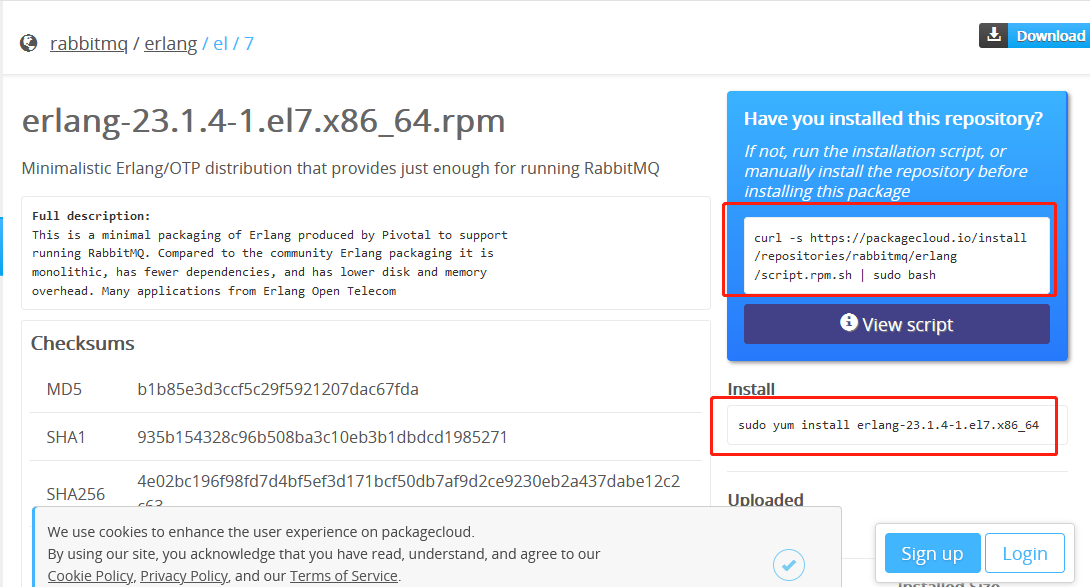Open the erlang breadcrumb link
The image size is (1090, 587).
[171, 43]
